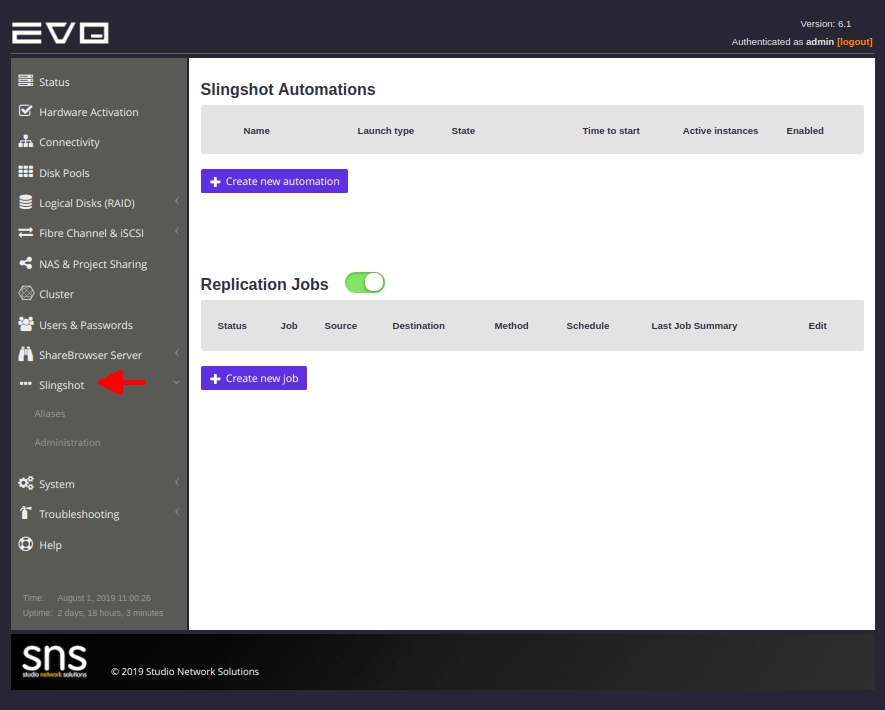Expand Logical Disks (RAID) chevron
Viewport: 885px width, 710px height.
tap(177, 201)
